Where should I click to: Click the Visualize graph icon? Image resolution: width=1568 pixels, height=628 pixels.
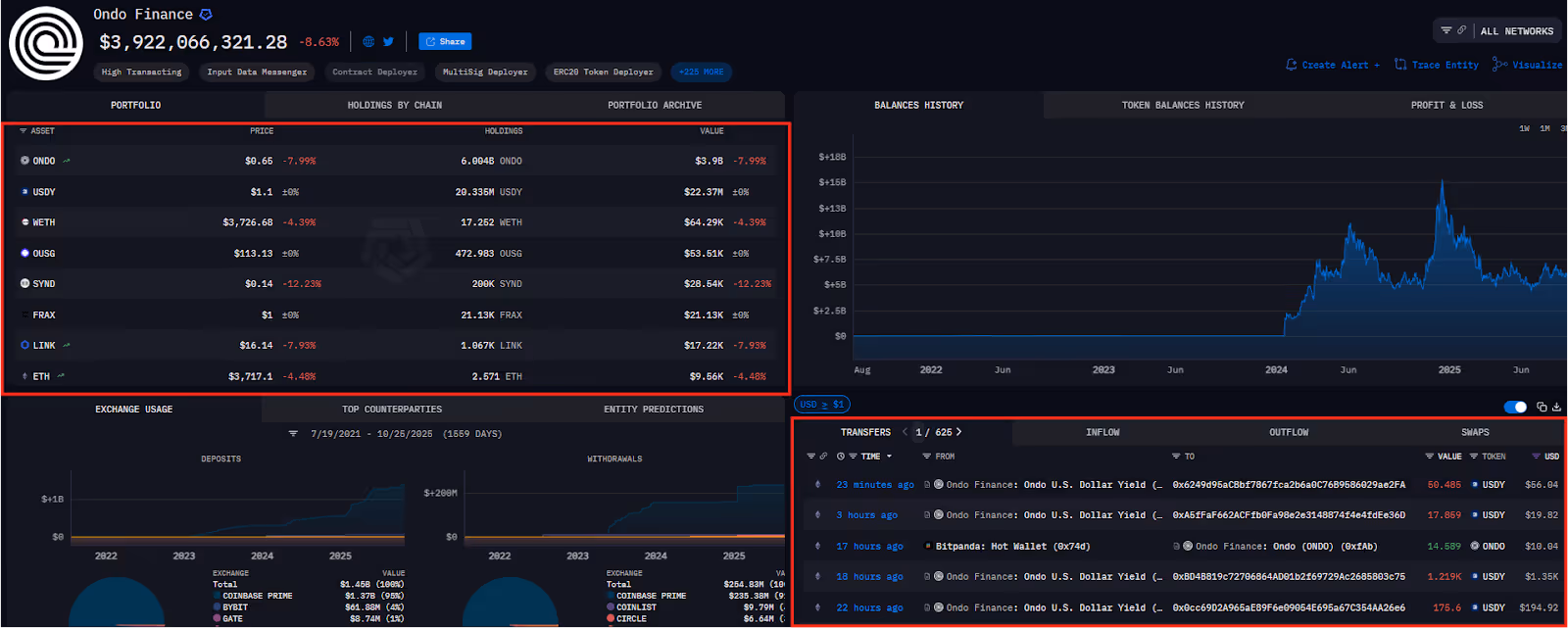1499,65
